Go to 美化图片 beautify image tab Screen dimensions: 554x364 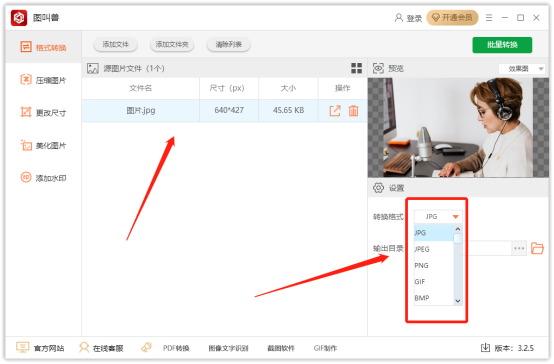pyautogui.click(x=43, y=145)
